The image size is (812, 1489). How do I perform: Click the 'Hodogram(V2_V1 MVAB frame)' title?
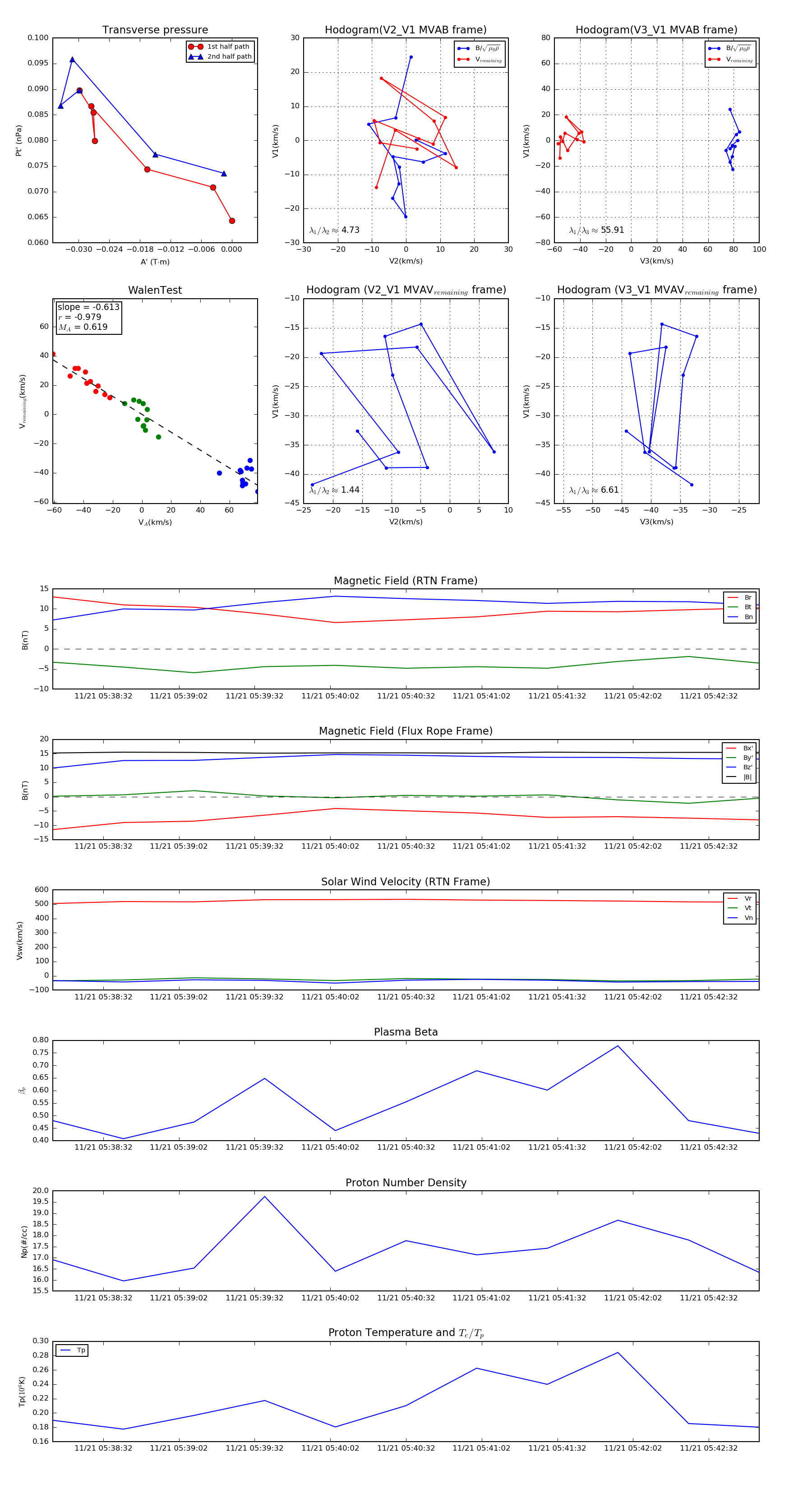pos(406,30)
